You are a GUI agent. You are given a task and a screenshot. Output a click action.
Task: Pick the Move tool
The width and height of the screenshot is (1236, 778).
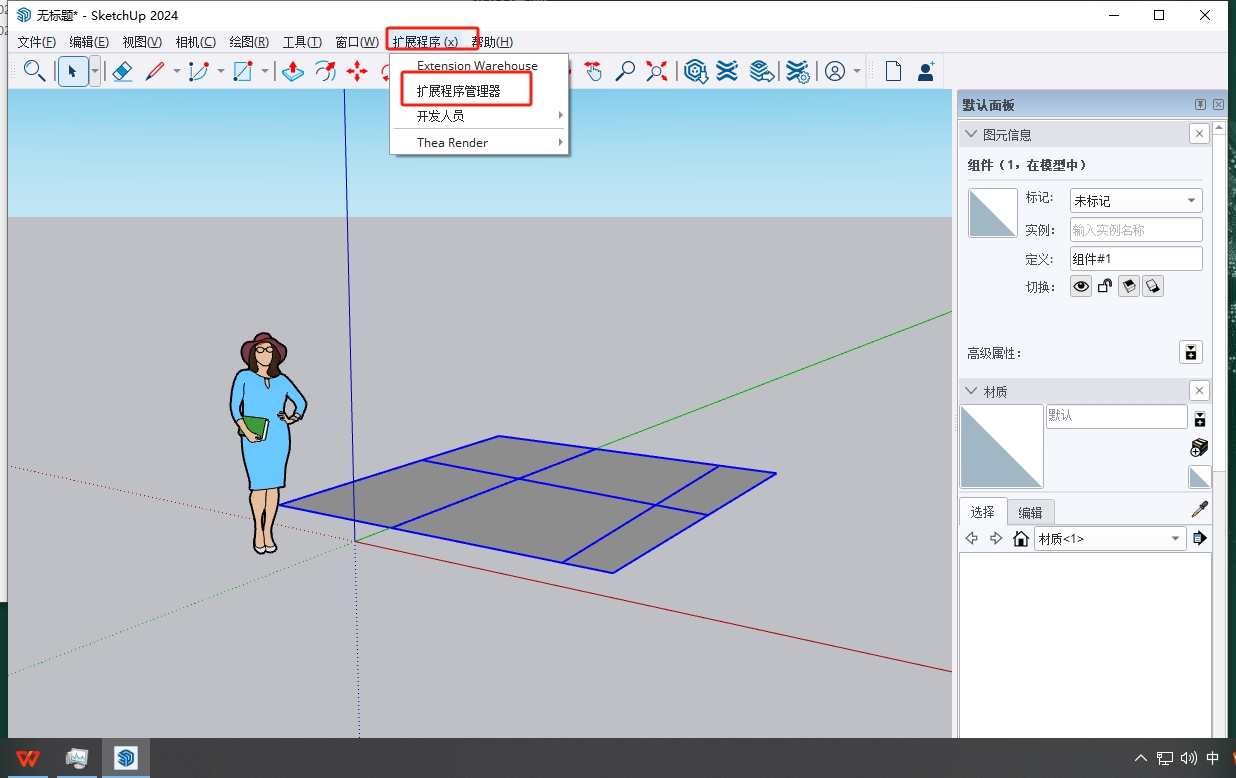(357, 71)
